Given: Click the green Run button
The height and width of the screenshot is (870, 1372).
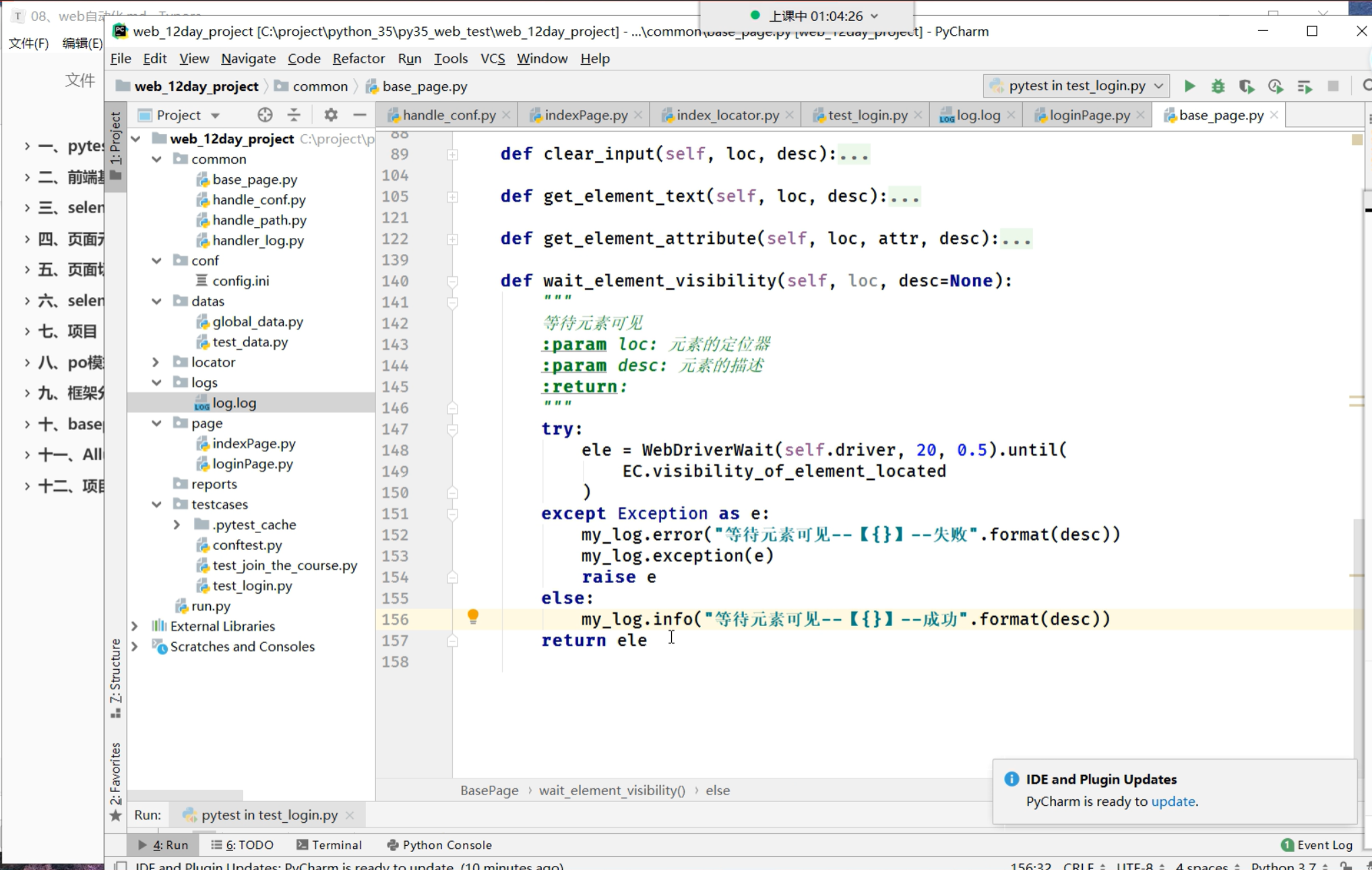Looking at the screenshot, I should tap(1189, 86).
